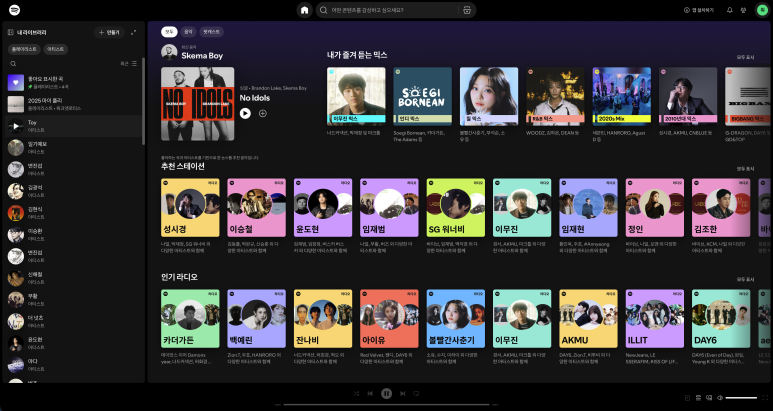Open the green user profile avatar
The image size is (773, 411).
(x=762, y=10)
